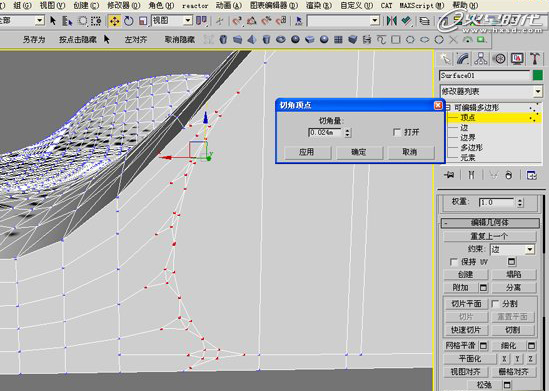Adjust the 权重 spinner arrows
549x391 pixels.
[520, 202]
